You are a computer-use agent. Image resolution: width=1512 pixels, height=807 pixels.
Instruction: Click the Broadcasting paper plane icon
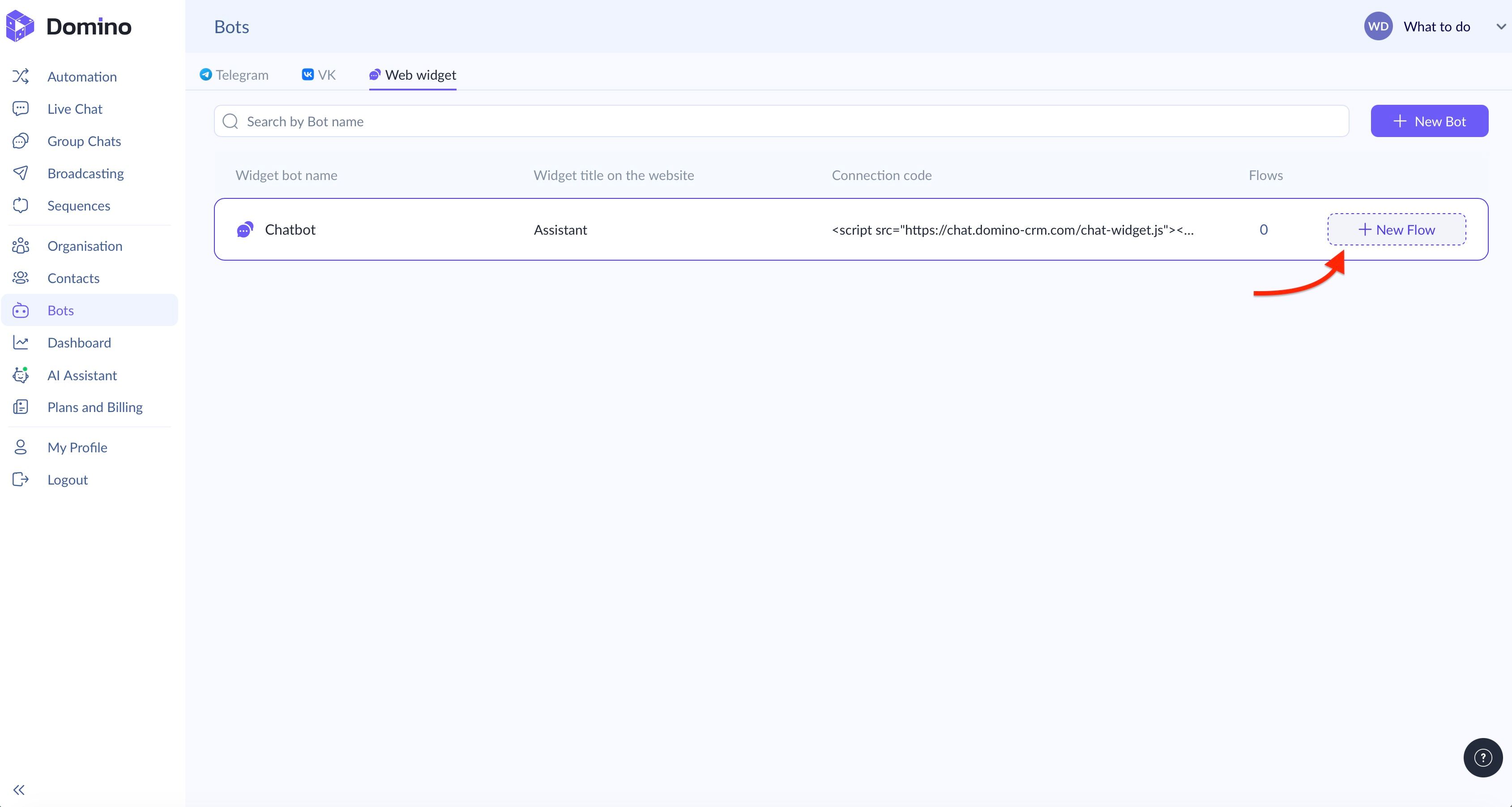pos(21,173)
